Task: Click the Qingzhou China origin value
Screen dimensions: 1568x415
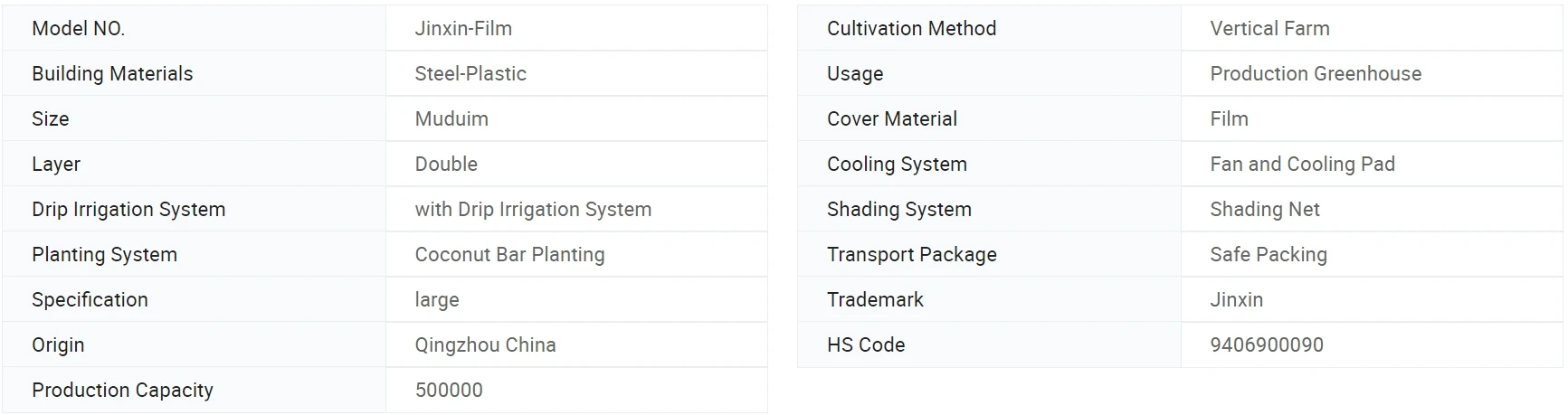Action: (485, 344)
